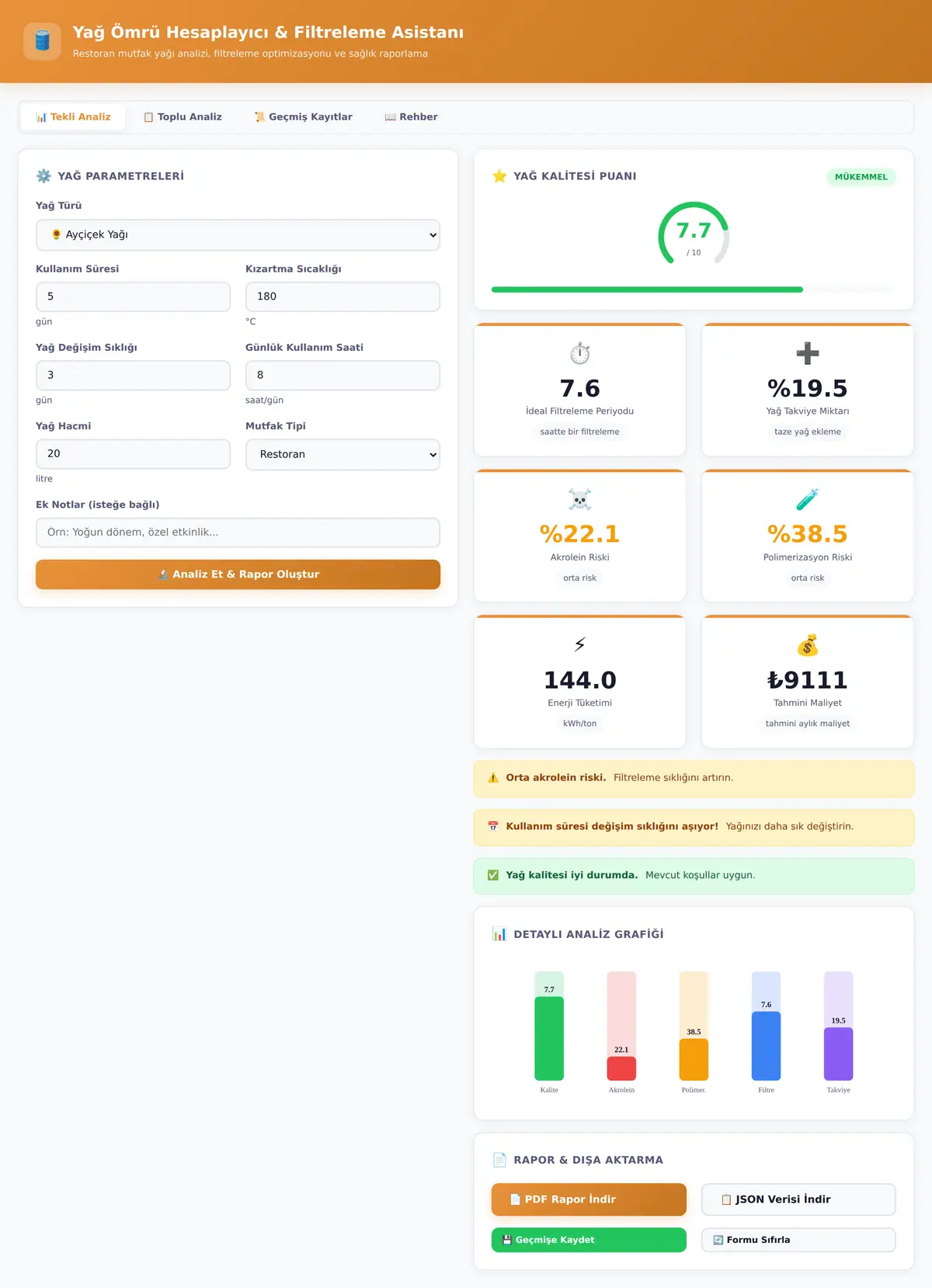Click the red Akrolein bar in chart
Image resolution: width=932 pixels, height=1288 pixels.
(x=621, y=1068)
